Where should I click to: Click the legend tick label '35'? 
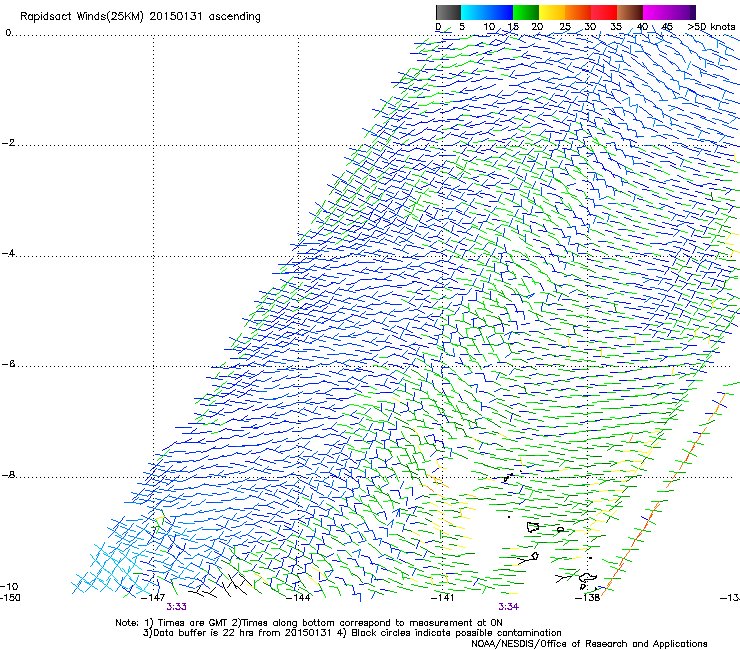616,27
